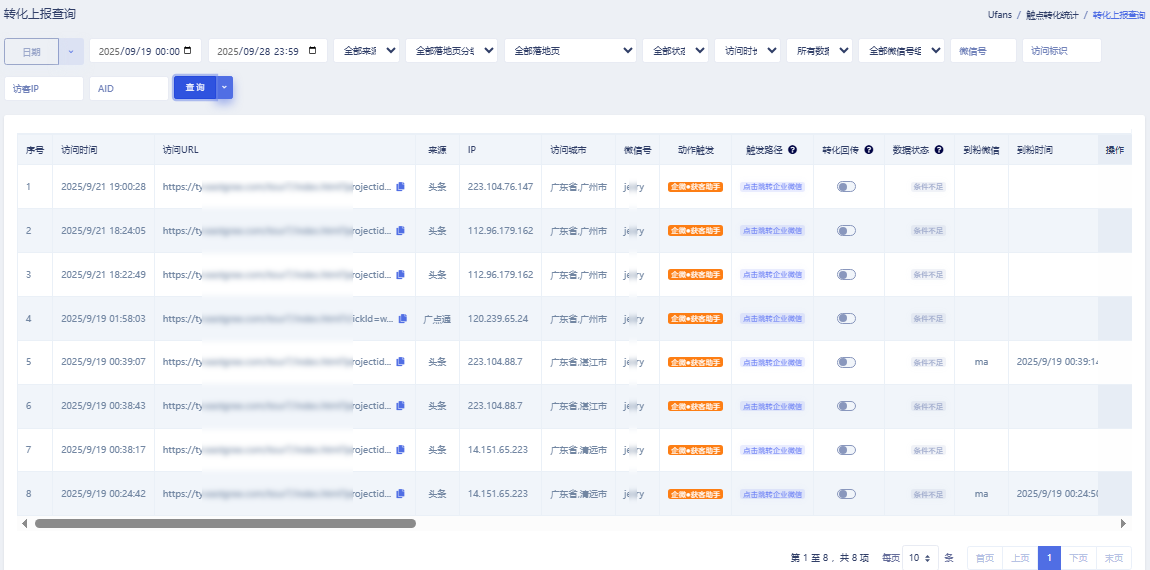Open Ufans breadcrumb link
This screenshot has height=570, width=1150.
click(x=1002, y=15)
